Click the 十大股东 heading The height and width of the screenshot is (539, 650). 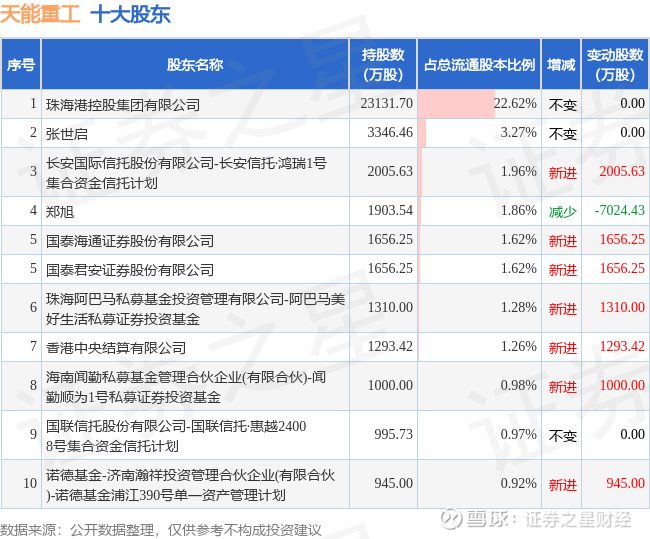point(130,15)
